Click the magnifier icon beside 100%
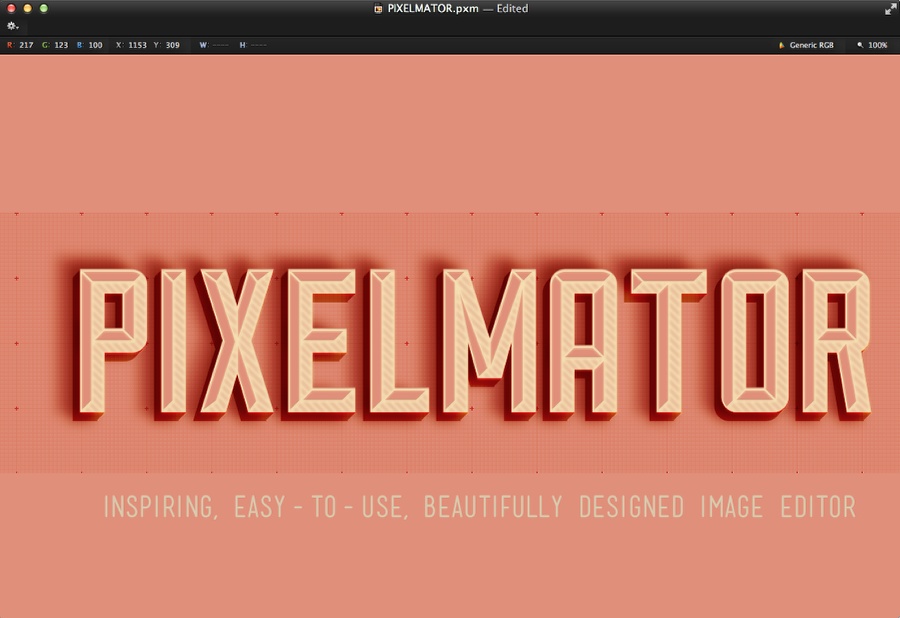The height and width of the screenshot is (618, 900). (x=860, y=45)
